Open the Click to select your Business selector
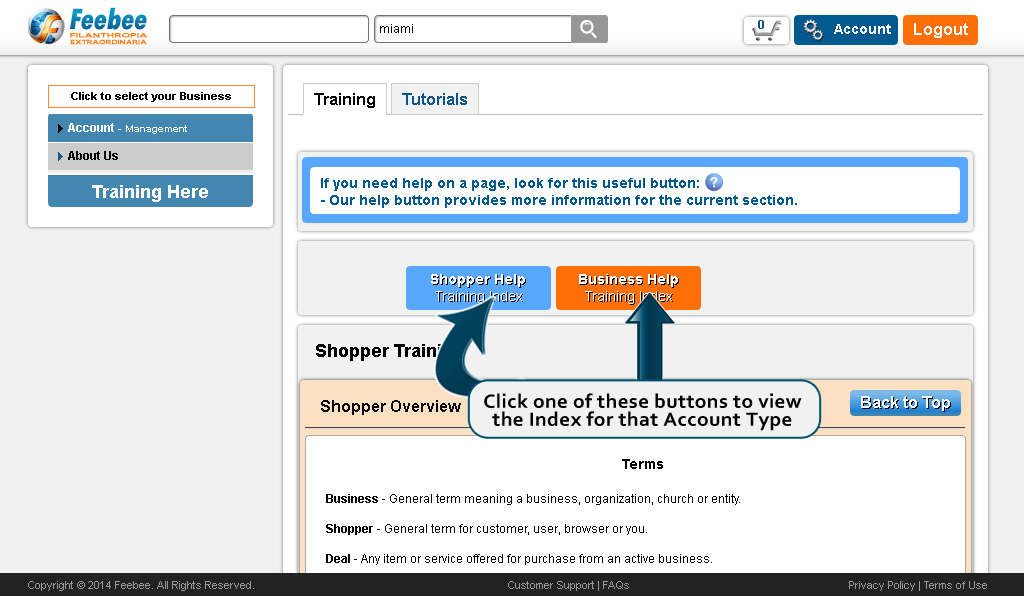Viewport: 1024px width, 596px height. [x=151, y=96]
